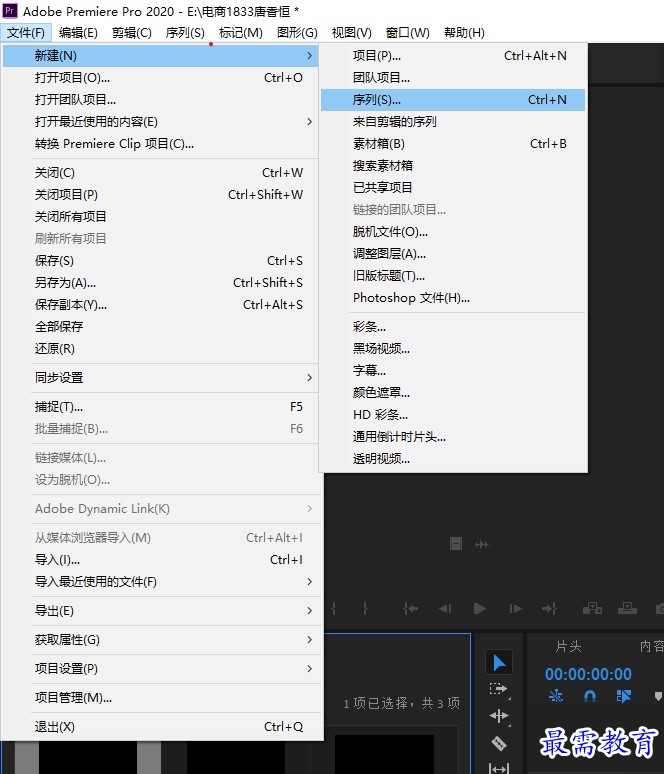Open the 视图(V) menu

pos(352,33)
